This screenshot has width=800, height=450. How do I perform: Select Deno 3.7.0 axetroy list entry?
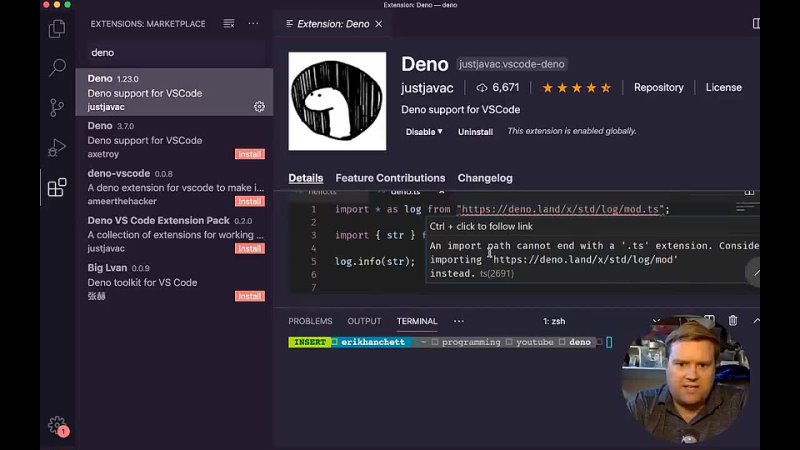pos(174,140)
